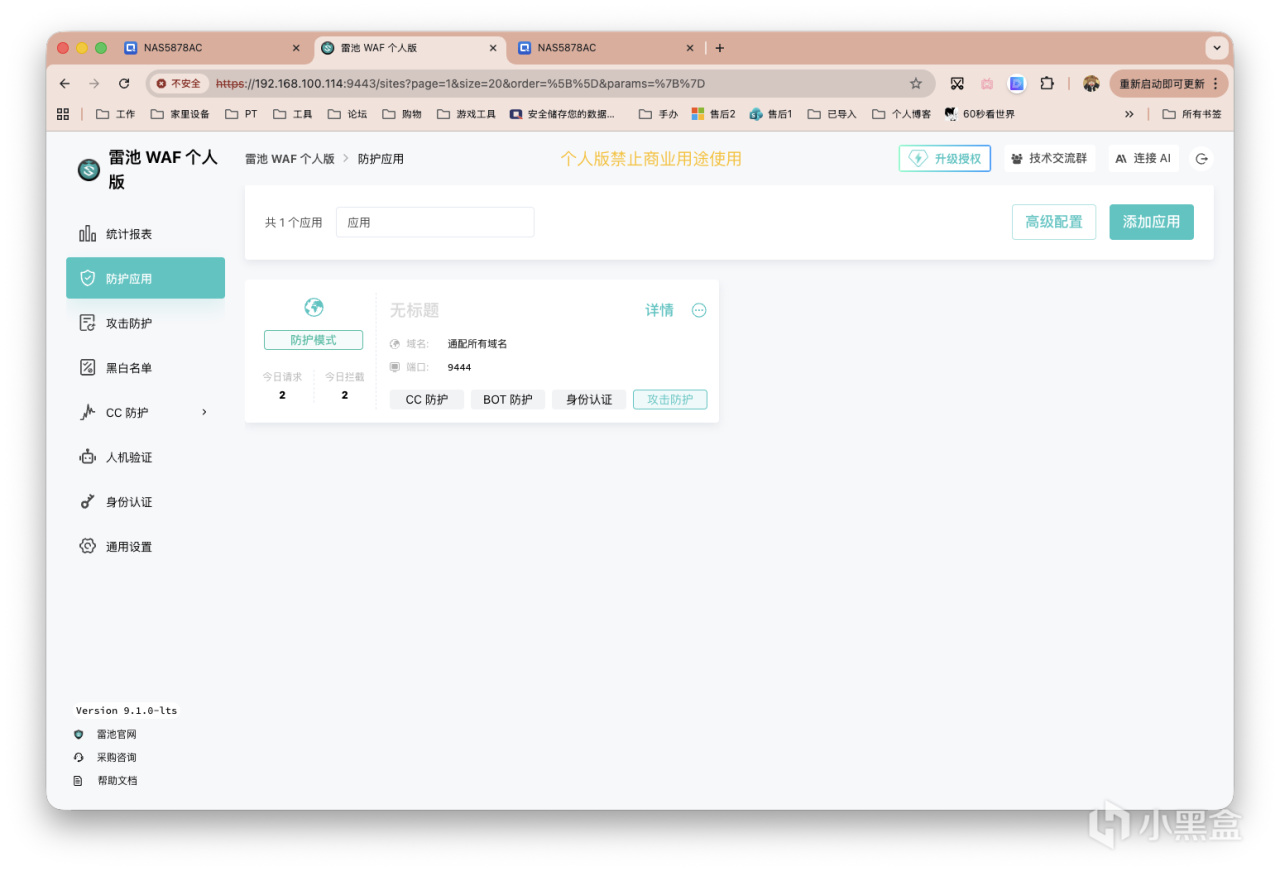Open the 家里设备 bookmark folder
This screenshot has height=871, width=1280.
pyautogui.click(x=180, y=114)
